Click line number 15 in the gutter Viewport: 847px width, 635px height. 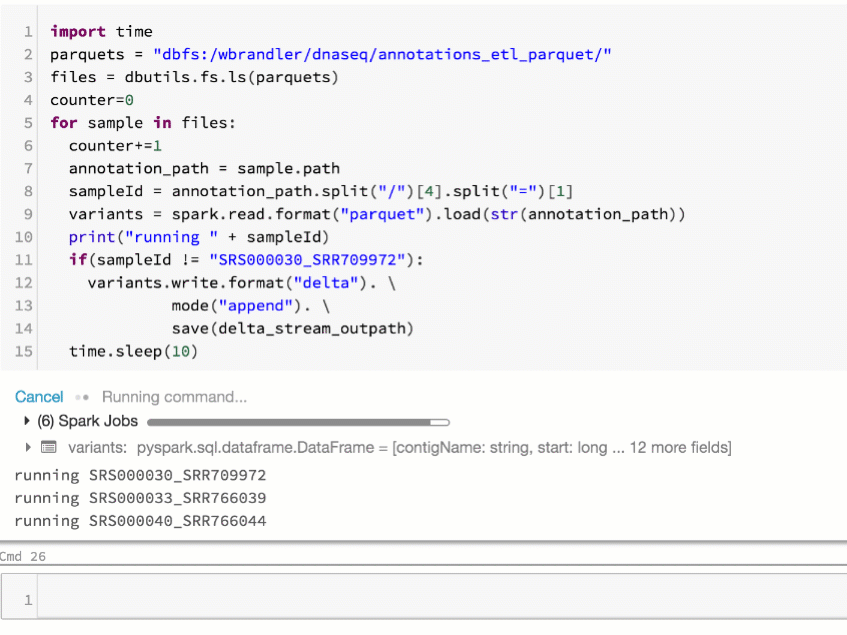pyautogui.click(x=24, y=352)
